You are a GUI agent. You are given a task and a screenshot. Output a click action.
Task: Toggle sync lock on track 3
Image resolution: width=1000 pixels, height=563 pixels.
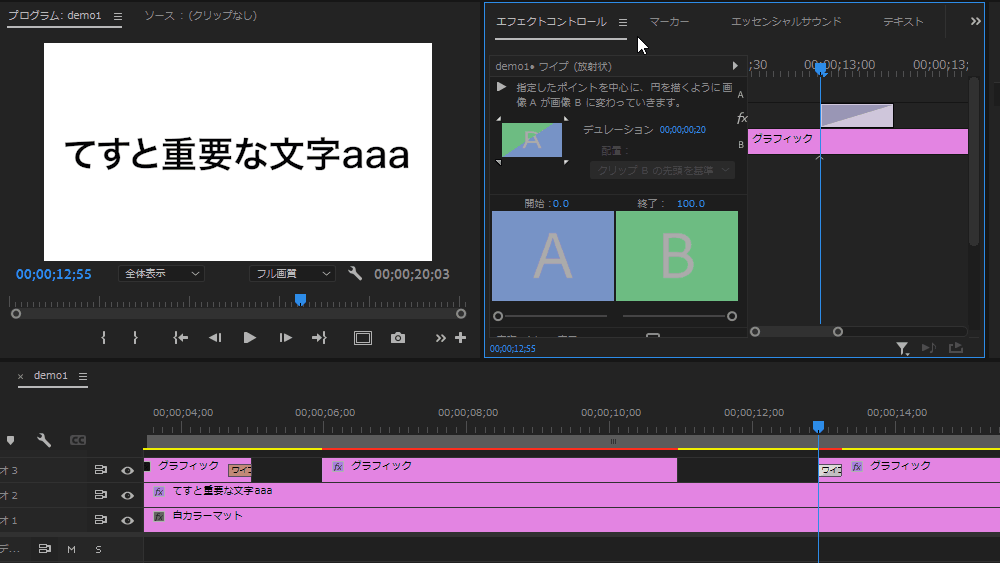coord(101,470)
